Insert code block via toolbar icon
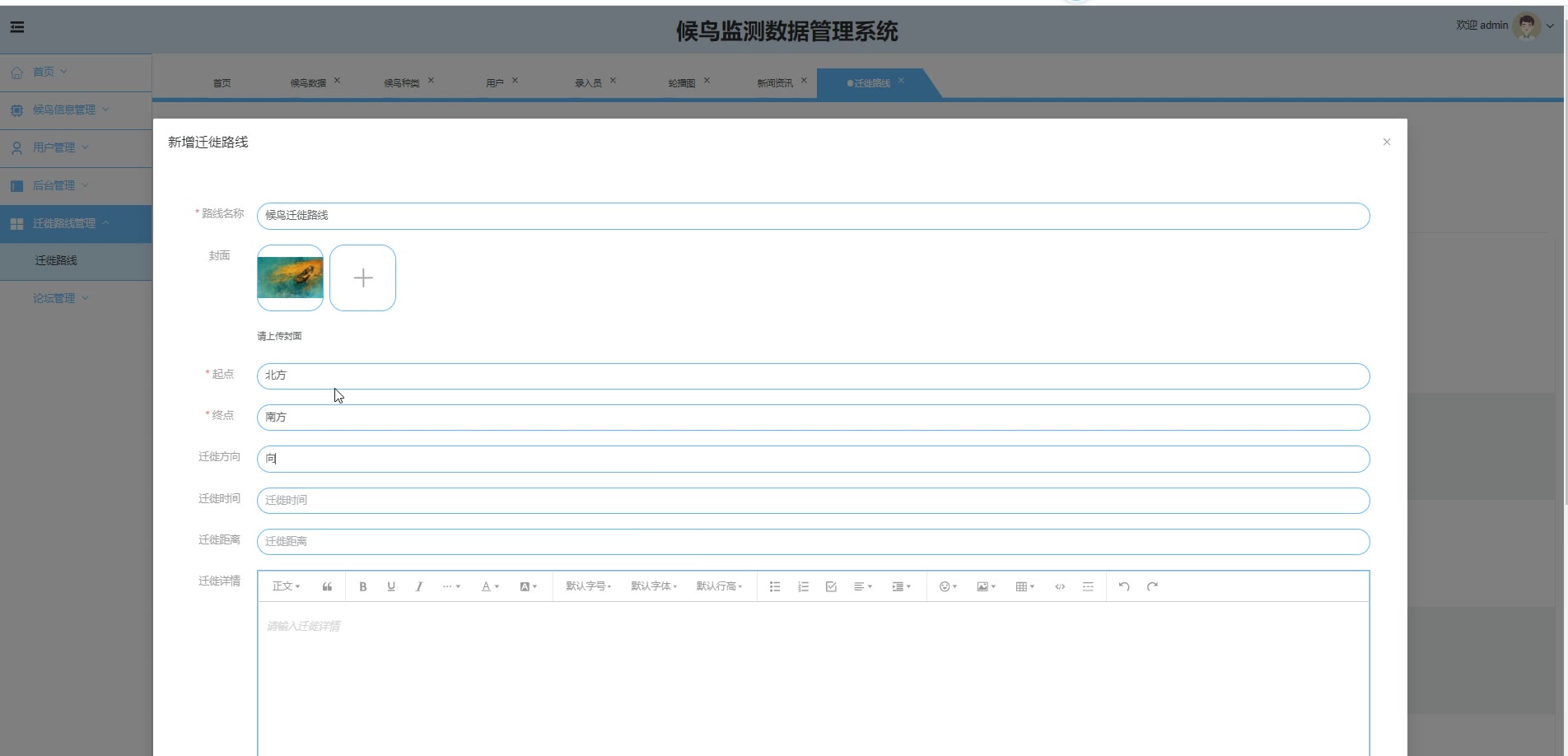Screen dimensions: 1568x756 pyautogui.click(x=1060, y=586)
